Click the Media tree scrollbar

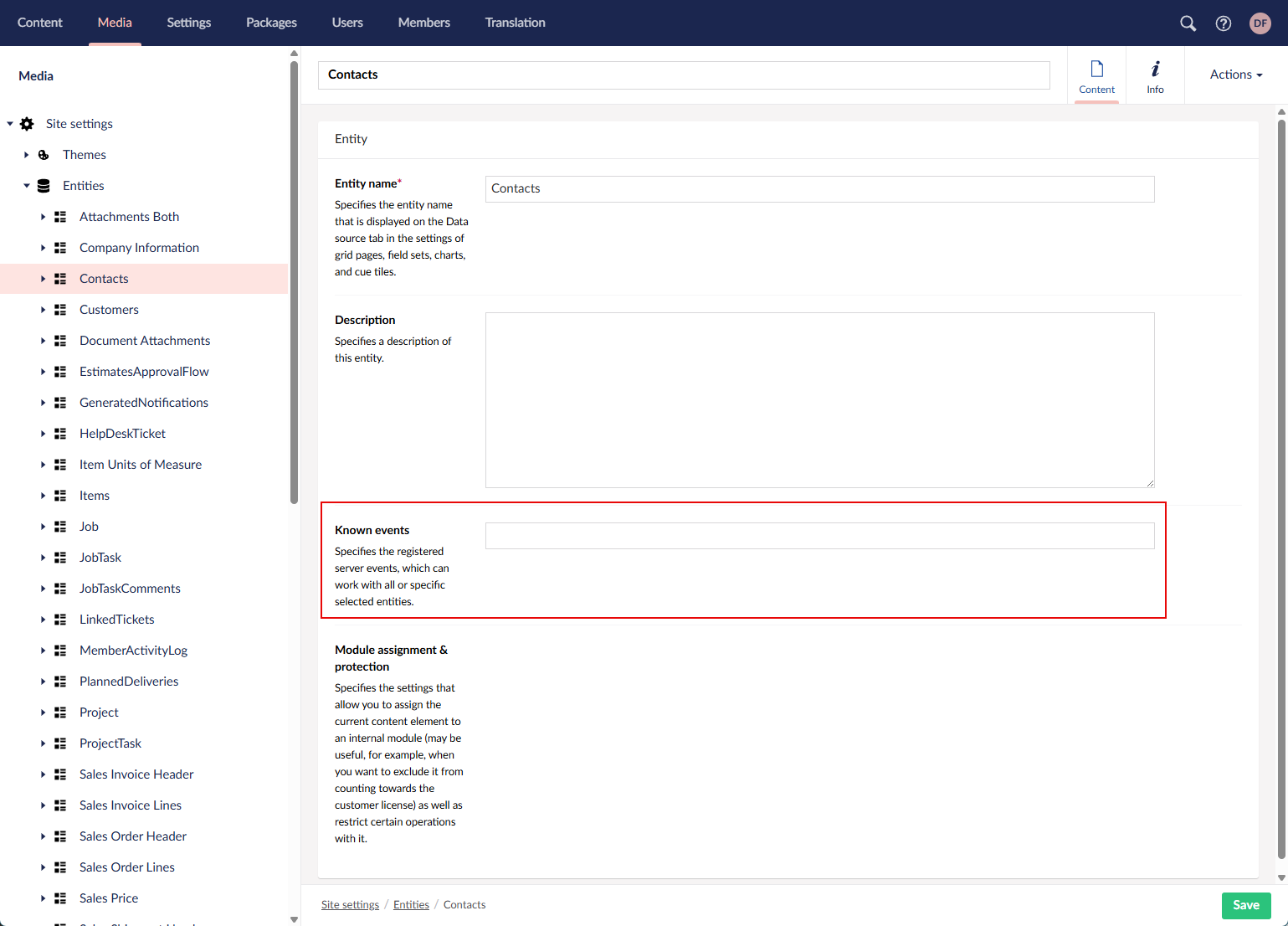[294, 282]
